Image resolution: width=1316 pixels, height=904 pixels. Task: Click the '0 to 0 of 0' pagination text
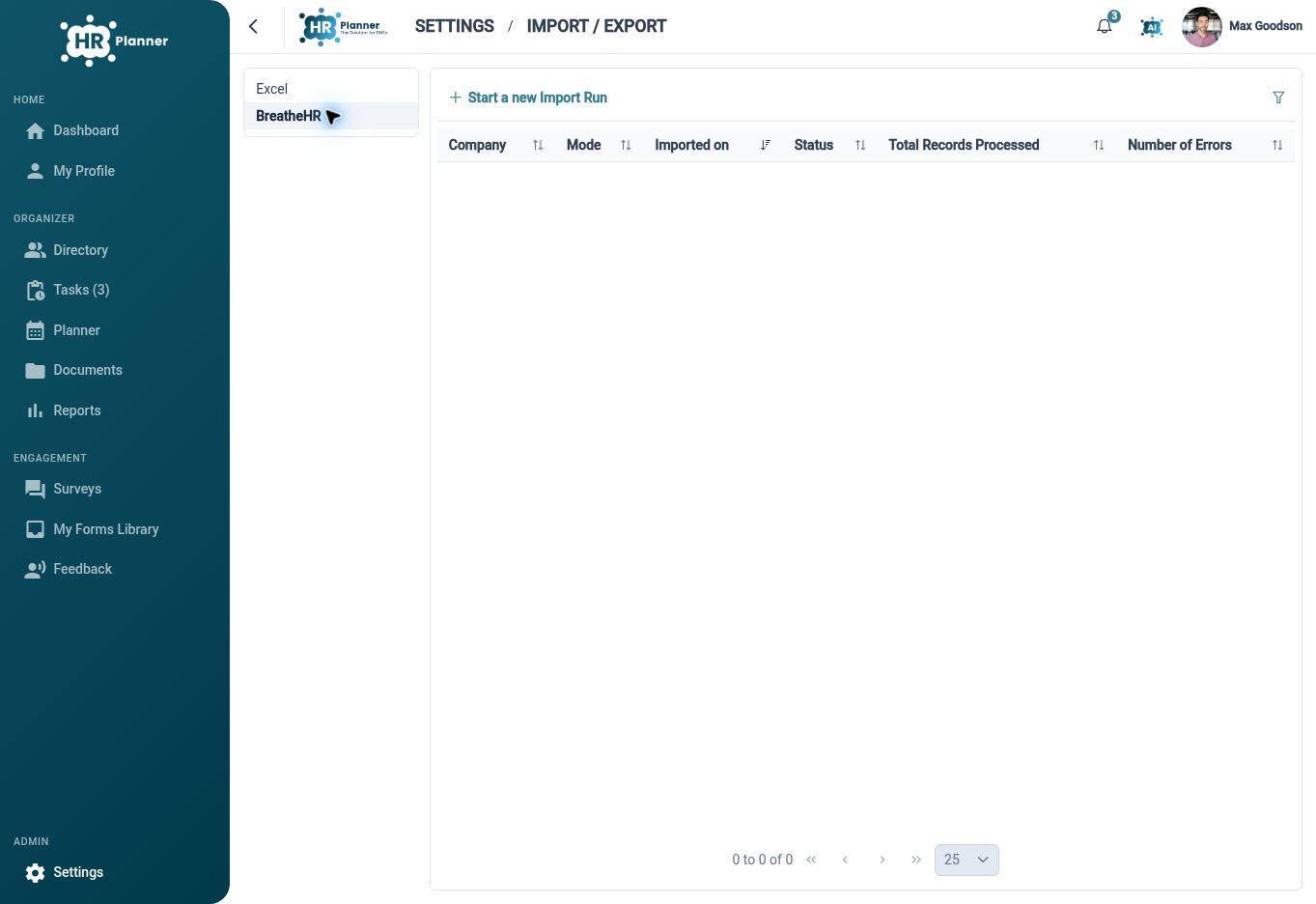click(x=763, y=860)
